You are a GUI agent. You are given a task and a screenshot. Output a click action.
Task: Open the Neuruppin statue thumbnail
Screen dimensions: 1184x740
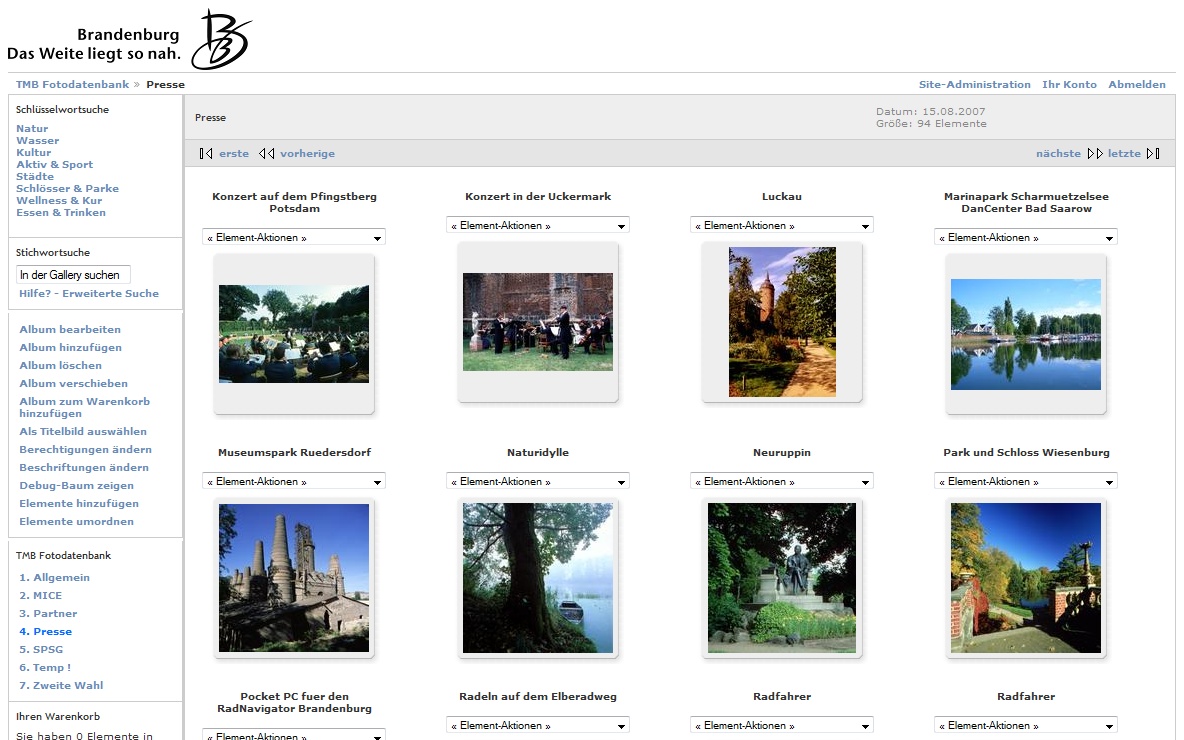click(782, 578)
